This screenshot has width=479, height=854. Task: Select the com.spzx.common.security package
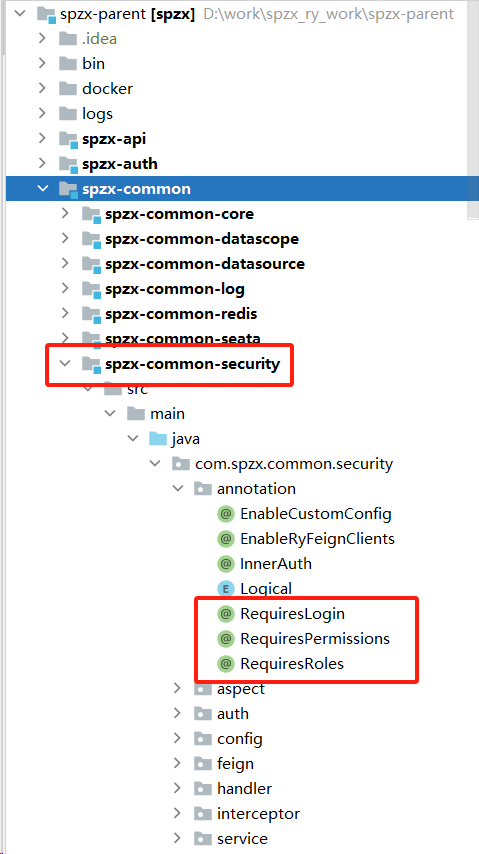[294, 464]
